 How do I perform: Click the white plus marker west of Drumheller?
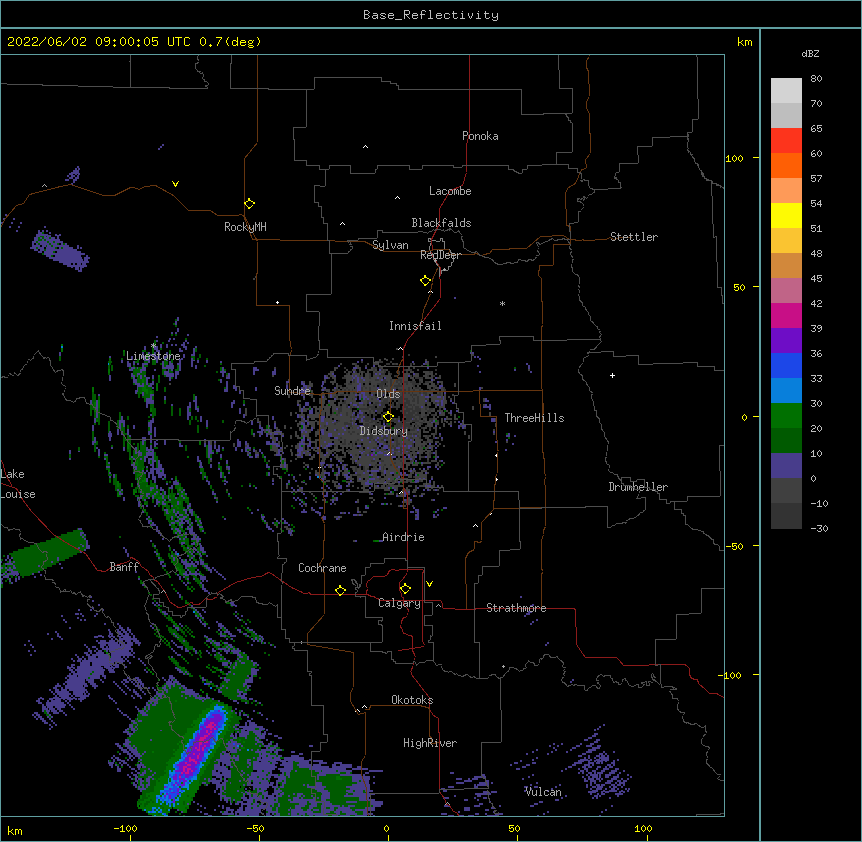(612, 375)
